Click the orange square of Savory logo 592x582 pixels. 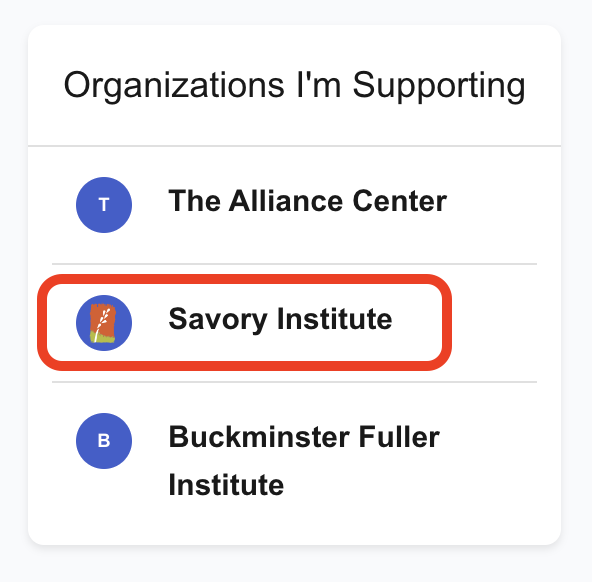tap(103, 323)
